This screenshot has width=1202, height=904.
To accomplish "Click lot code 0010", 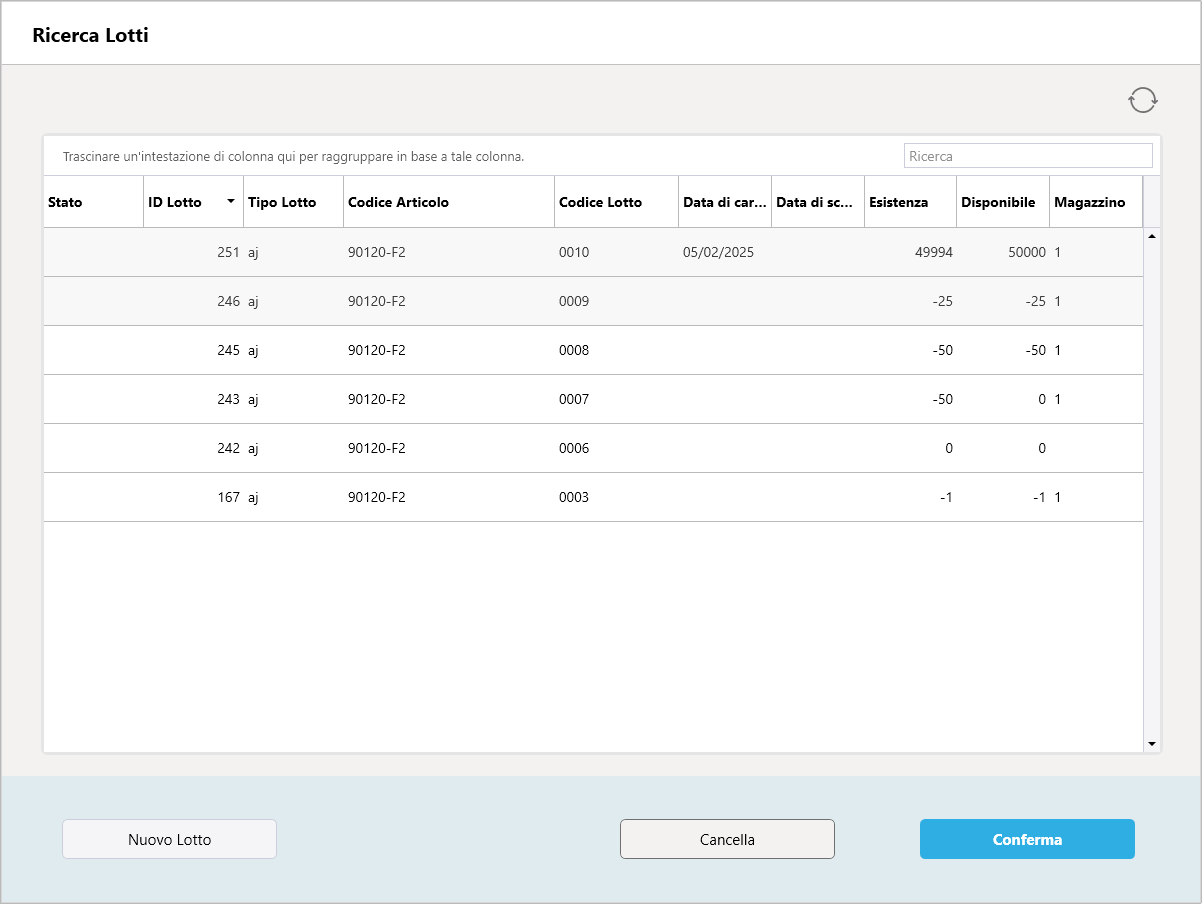I will pyautogui.click(x=574, y=252).
